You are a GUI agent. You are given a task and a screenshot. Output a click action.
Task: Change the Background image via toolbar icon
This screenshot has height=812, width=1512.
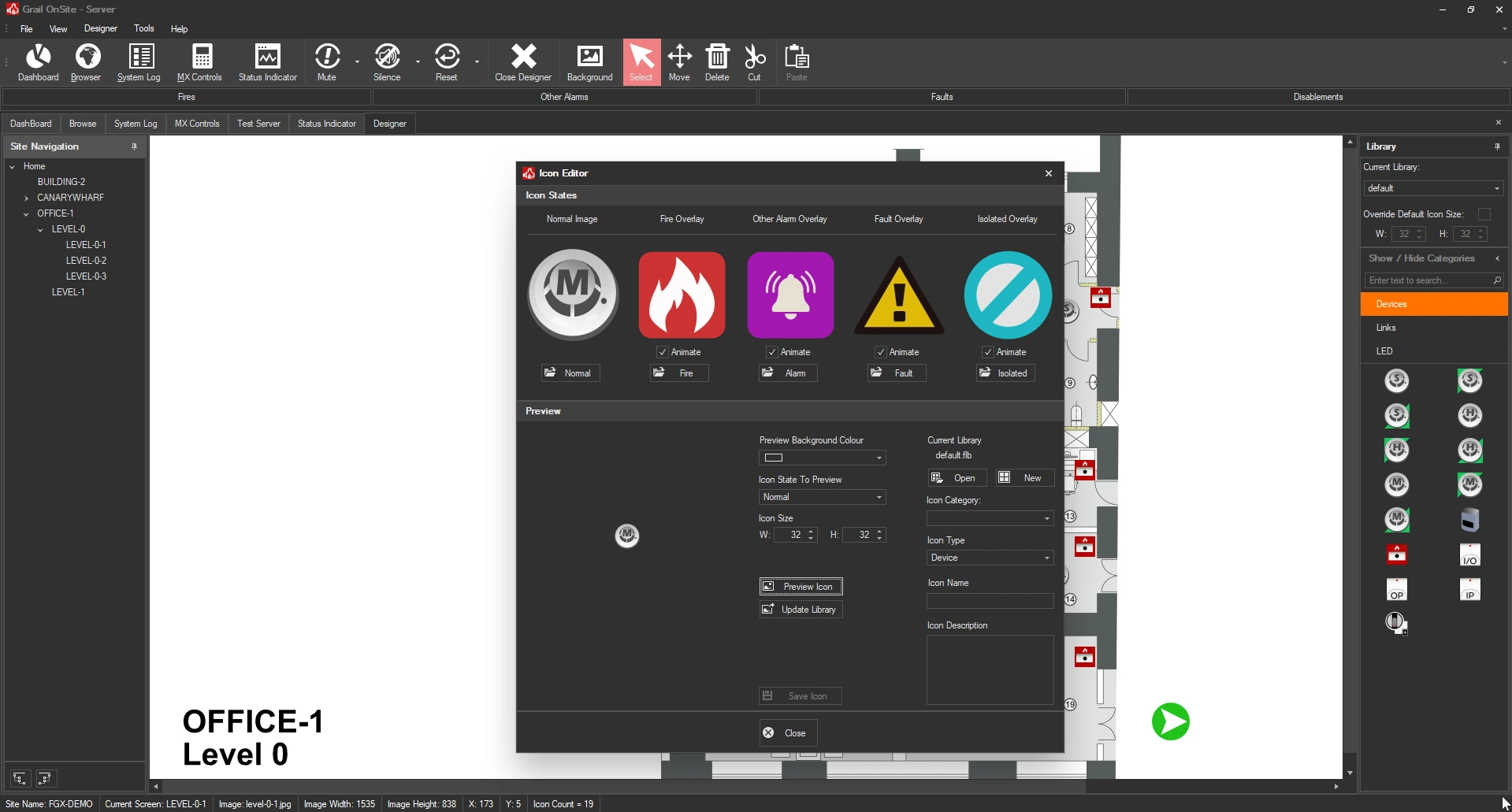pos(589,61)
